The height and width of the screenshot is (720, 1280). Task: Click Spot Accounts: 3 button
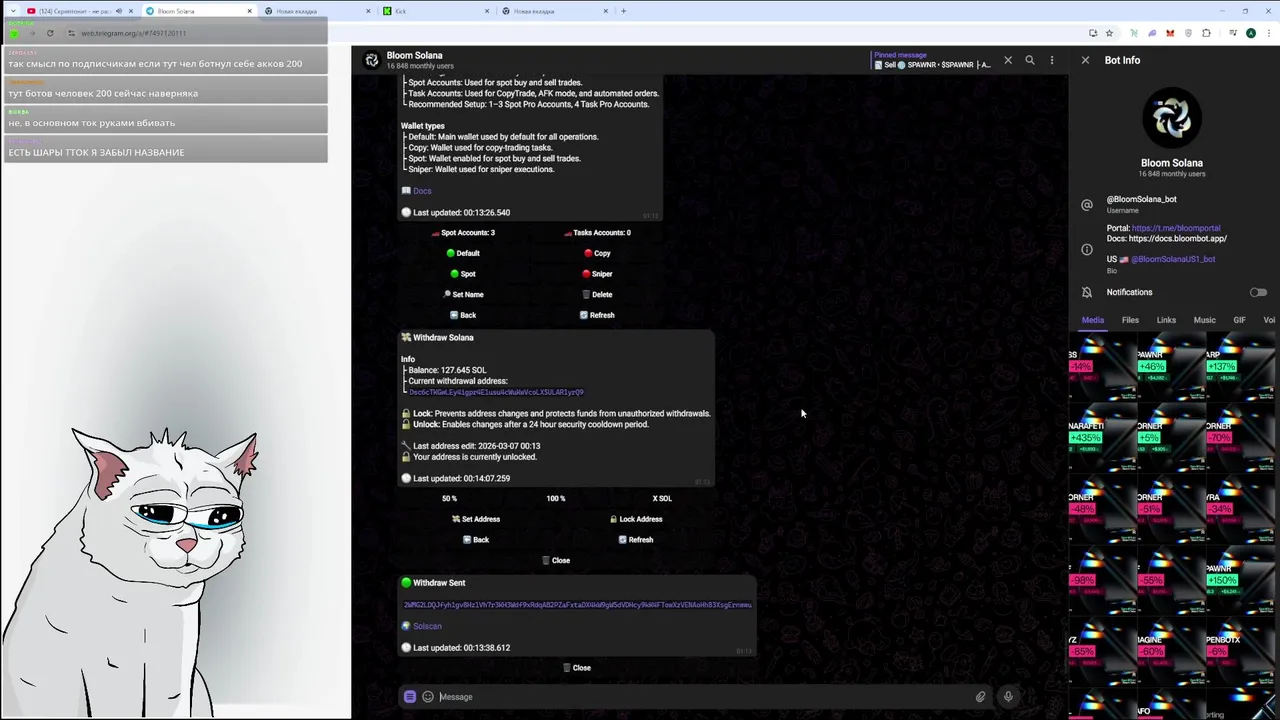pos(463,232)
